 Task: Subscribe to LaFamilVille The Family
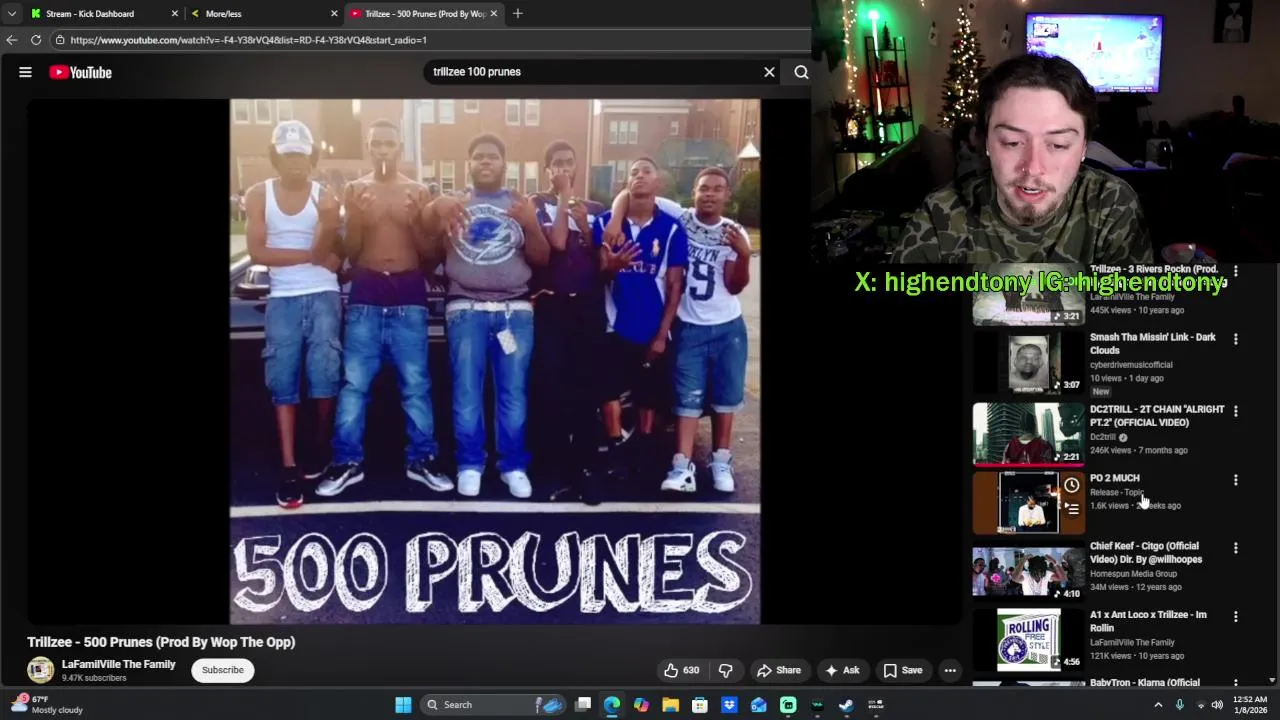click(222, 670)
